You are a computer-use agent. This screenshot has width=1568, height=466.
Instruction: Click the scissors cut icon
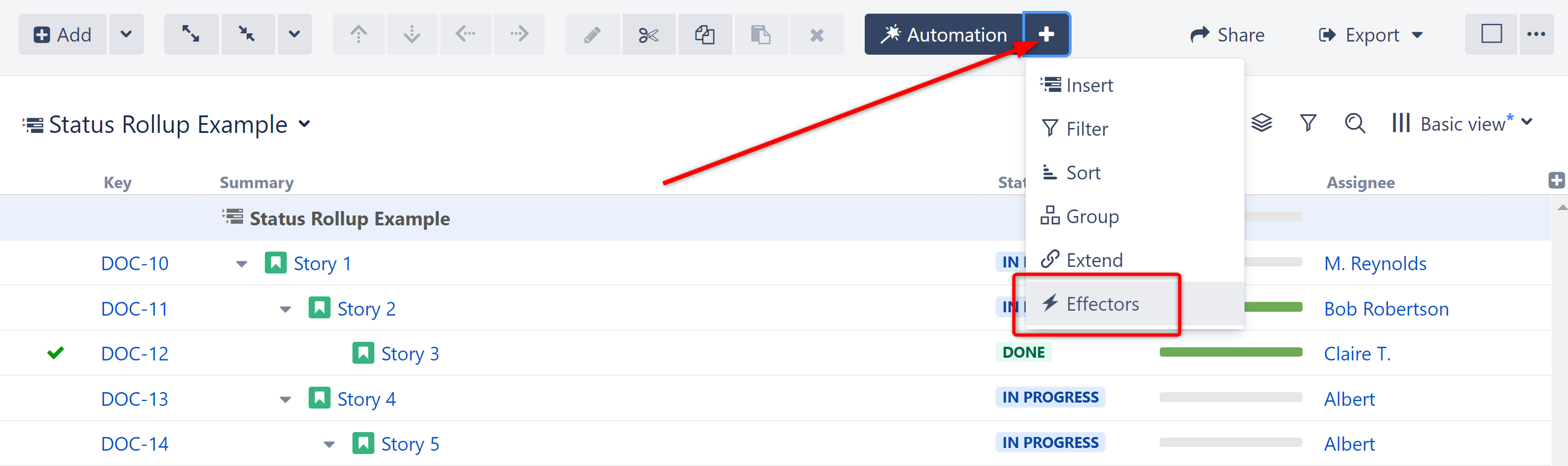648,36
